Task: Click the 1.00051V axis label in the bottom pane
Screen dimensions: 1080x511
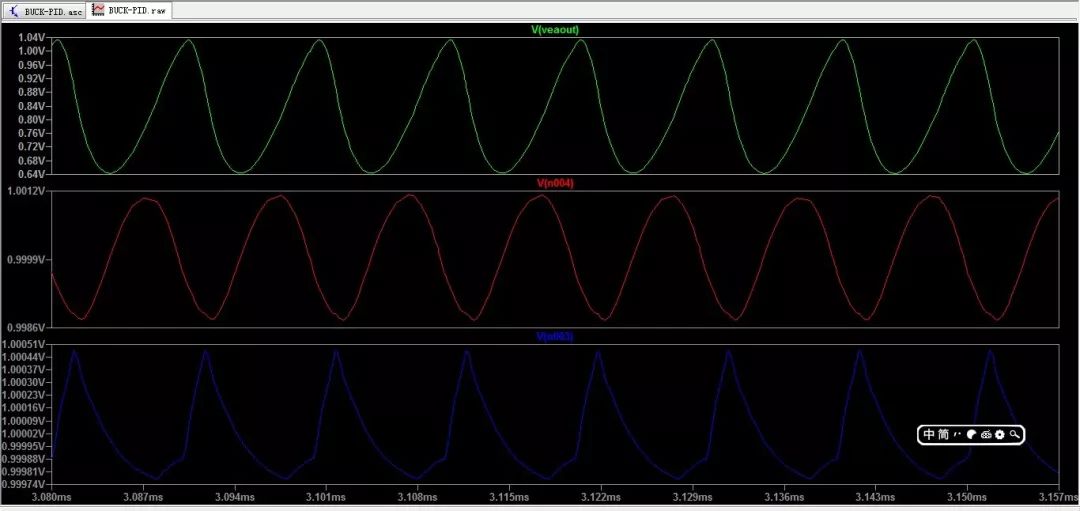Action: [x=25, y=344]
